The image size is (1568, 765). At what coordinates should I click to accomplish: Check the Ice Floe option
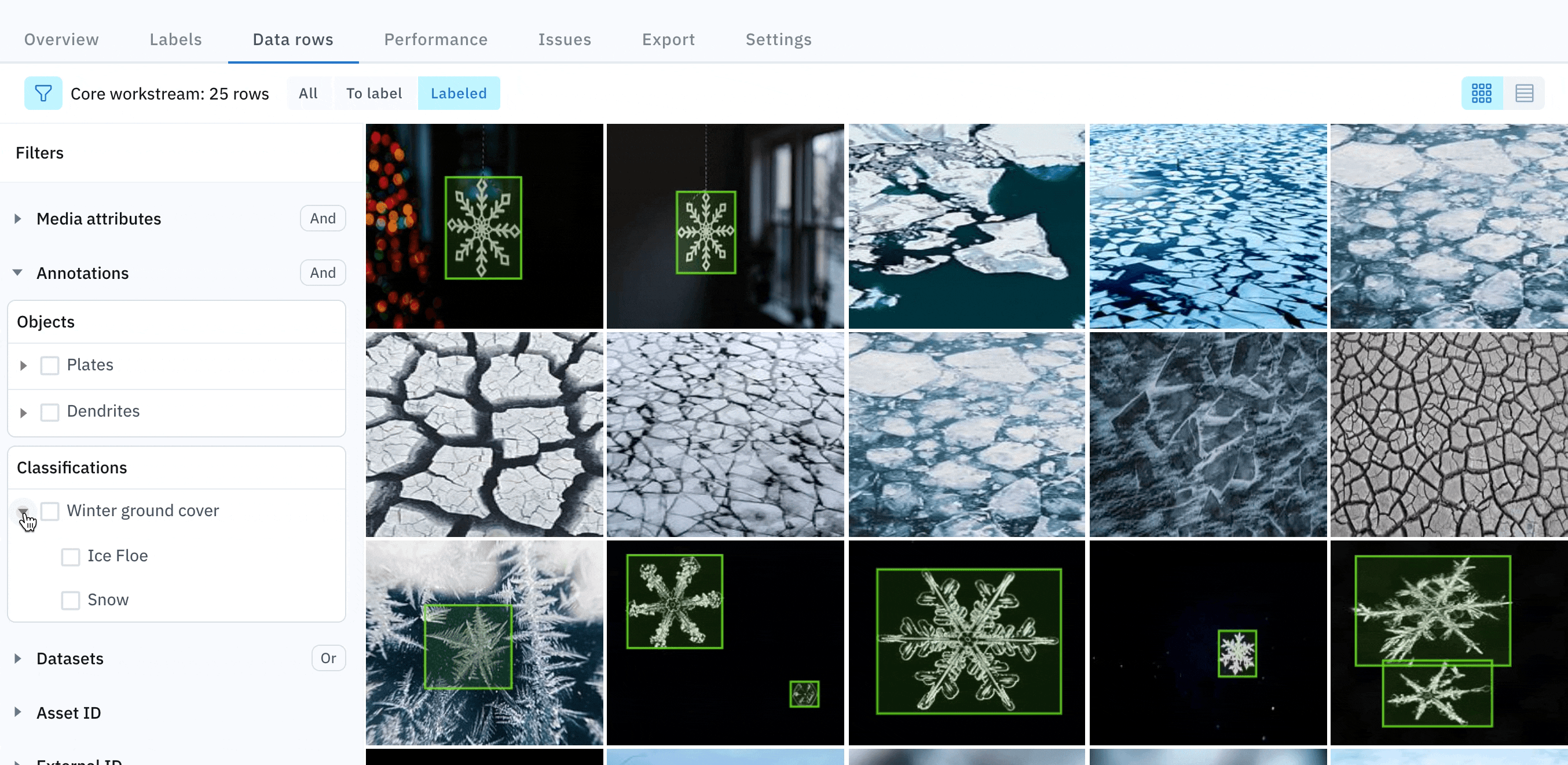(71, 557)
